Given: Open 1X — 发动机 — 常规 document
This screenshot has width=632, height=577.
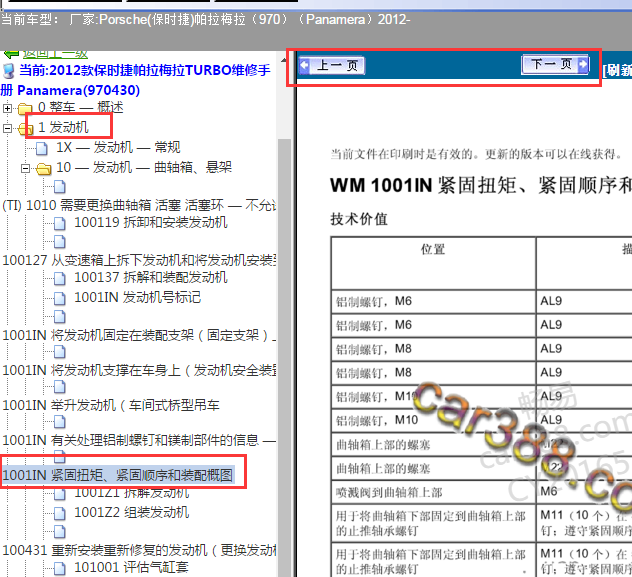Looking at the screenshot, I should point(118,147).
